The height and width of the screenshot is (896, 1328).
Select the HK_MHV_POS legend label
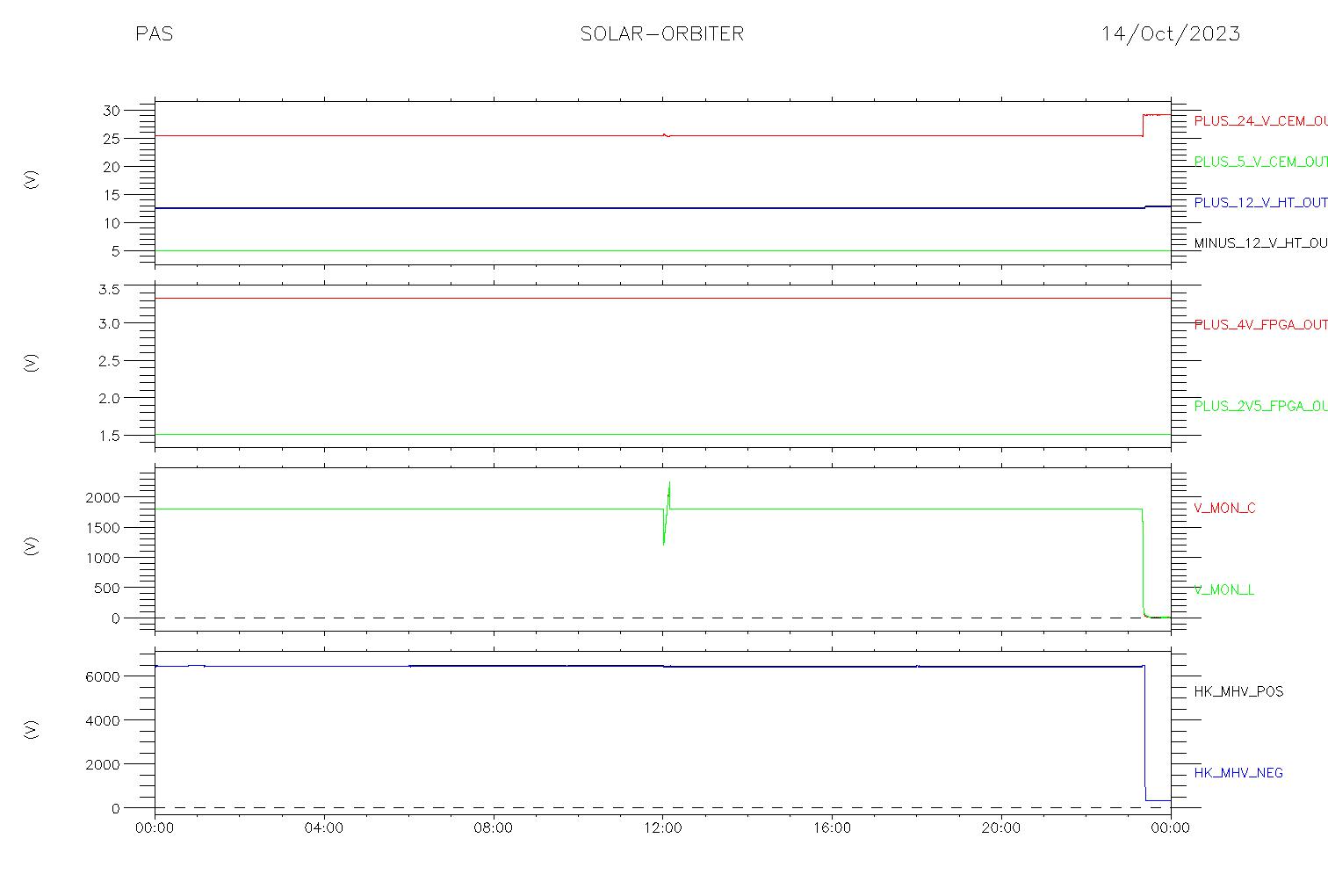[x=1238, y=692]
